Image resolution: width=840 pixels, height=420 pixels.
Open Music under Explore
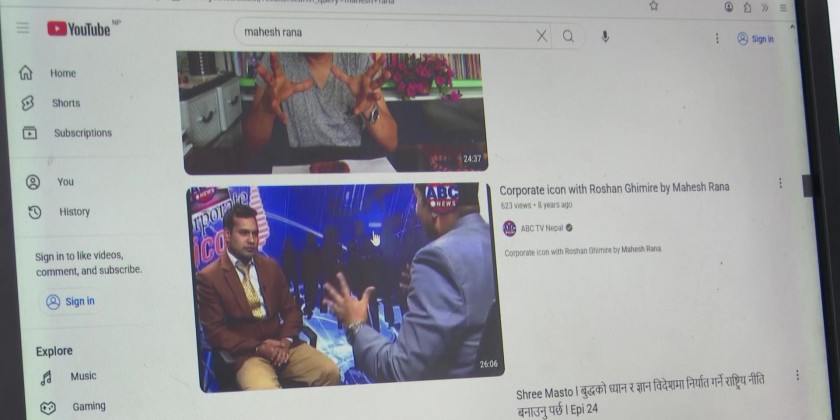(83, 376)
